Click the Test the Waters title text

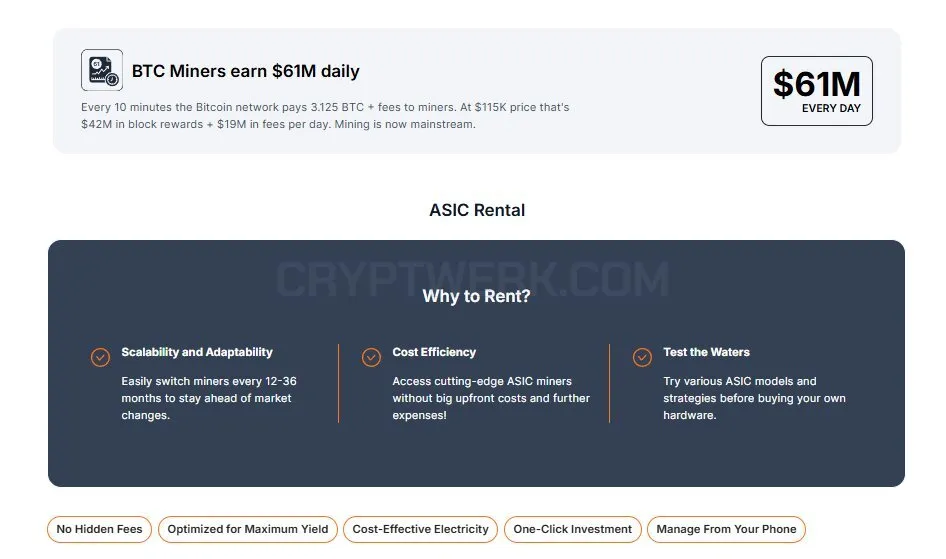click(706, 352)
